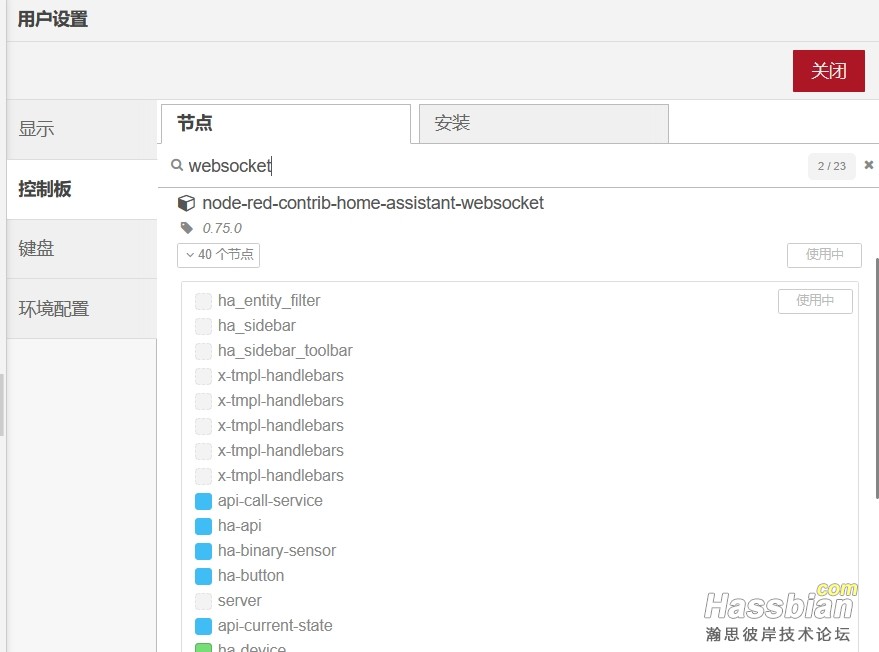Select the api-call-service node name

(270, 501)
